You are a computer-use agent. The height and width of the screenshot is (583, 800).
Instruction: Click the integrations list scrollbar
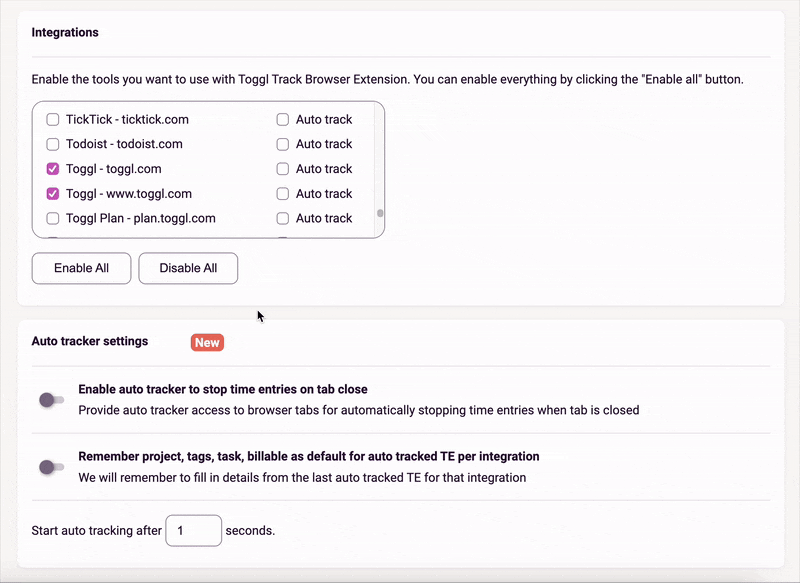click(380, 213)
